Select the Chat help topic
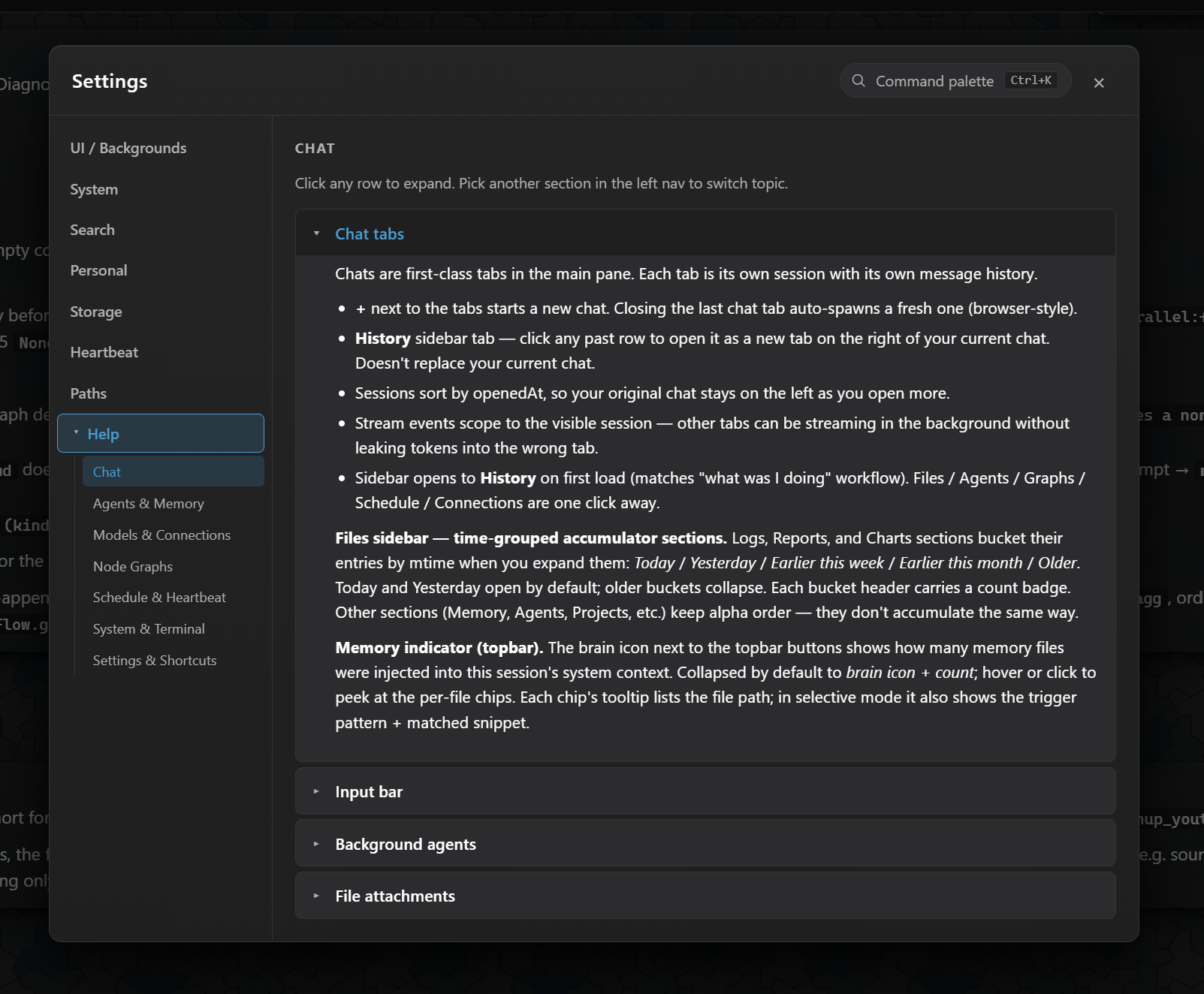Image resolution: width=1204 pixels, height=994 pixels. (x=174, y=471)
